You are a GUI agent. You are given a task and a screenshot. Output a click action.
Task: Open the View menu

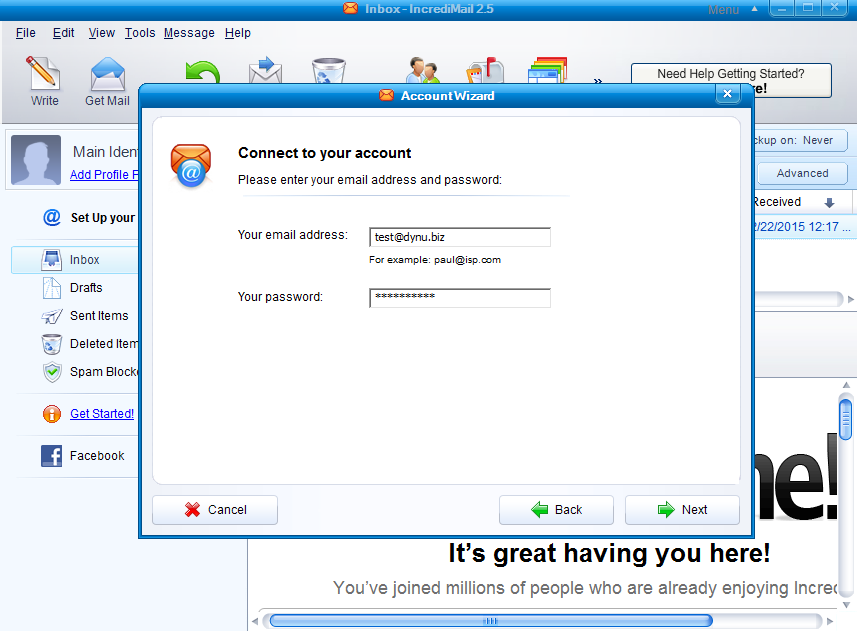(102, 33)
